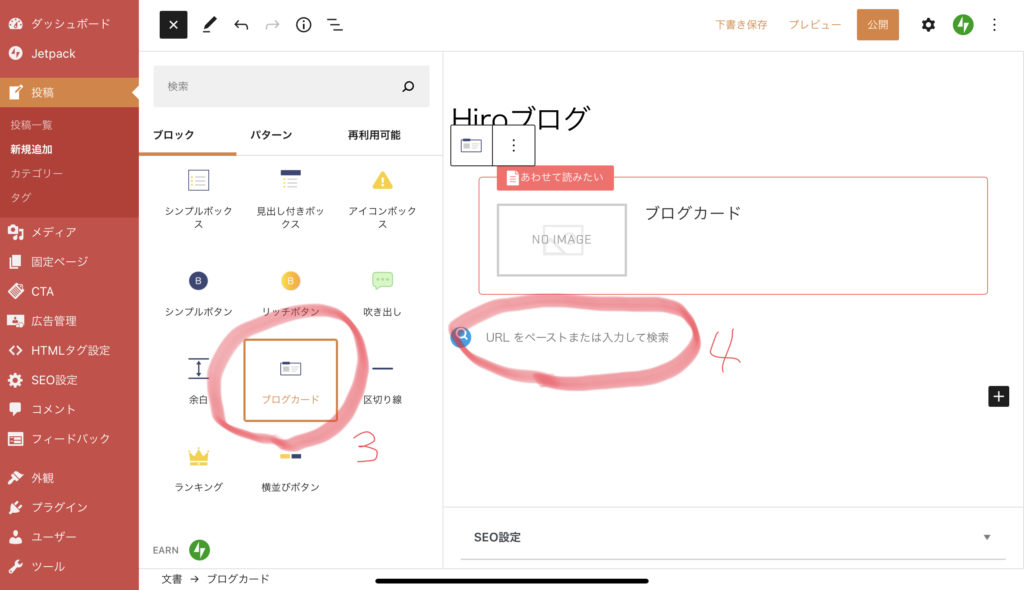This screenshot has width=1024, height=590.
Task: Close the block inserter panel
Action: pos(173,25)
